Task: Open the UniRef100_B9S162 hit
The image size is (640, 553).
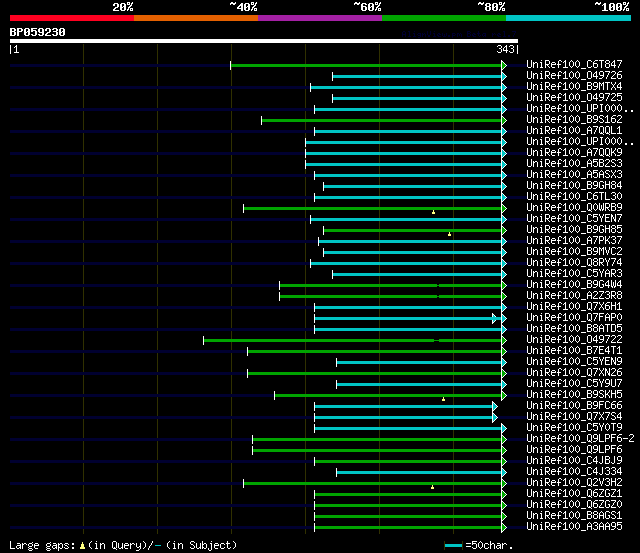Action: (574, 120)
